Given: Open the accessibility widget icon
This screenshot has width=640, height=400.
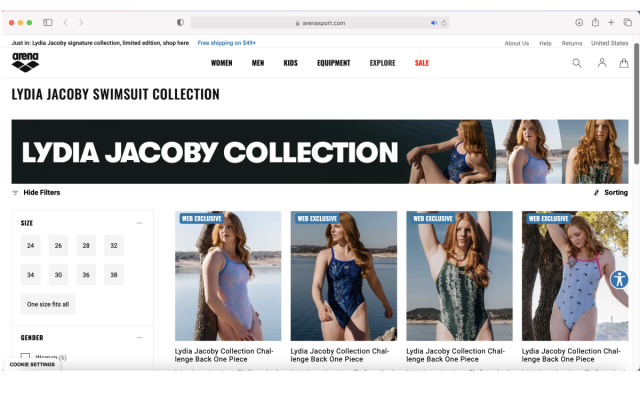Looking at the screenshot, I should [x=619, y=280].
